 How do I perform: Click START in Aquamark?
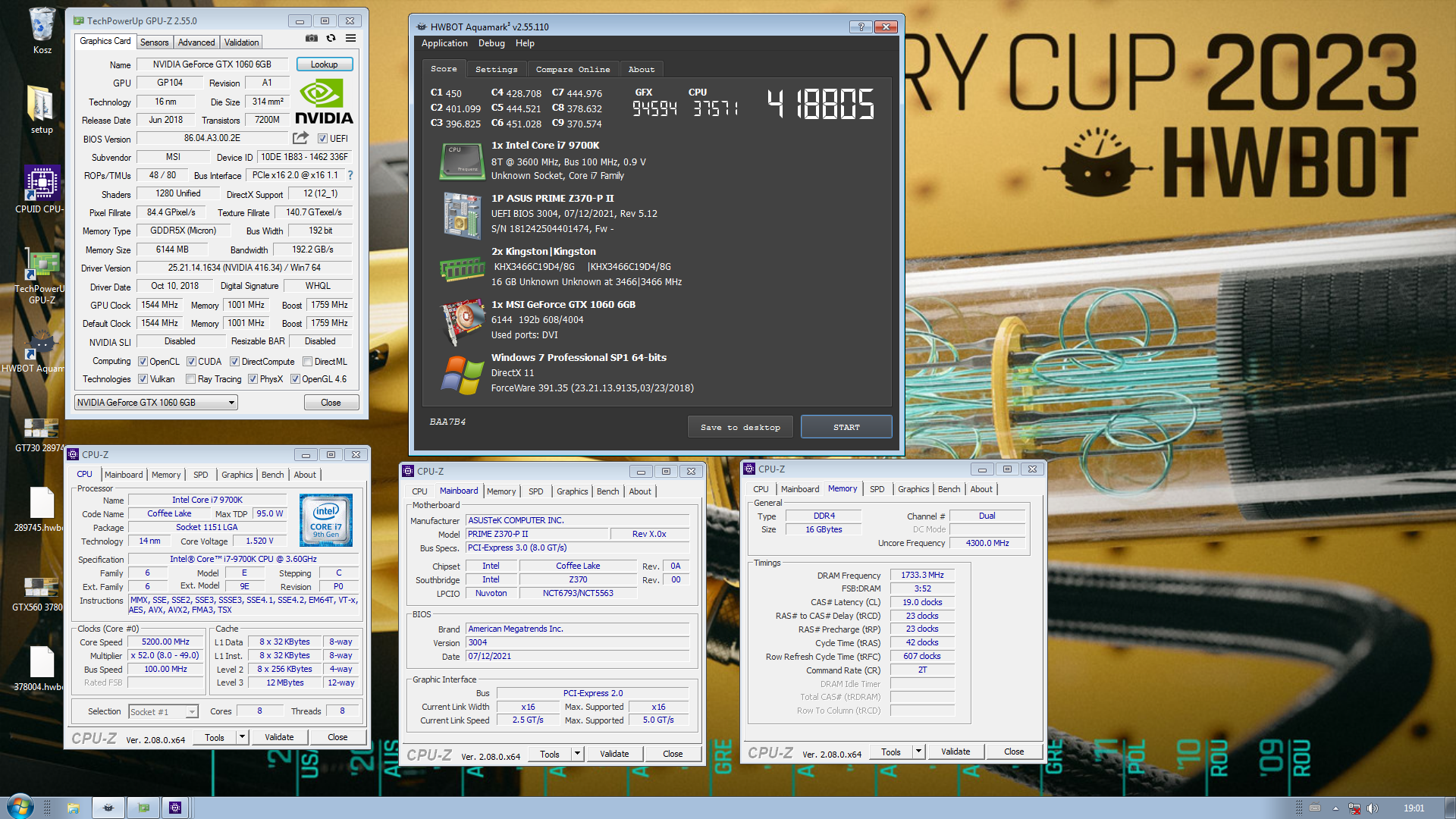(846, 427)
